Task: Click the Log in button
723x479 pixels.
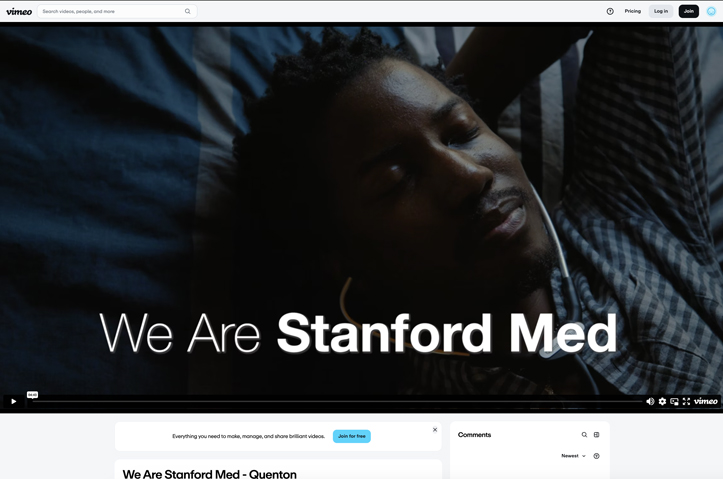Action: tap(661, 11)
